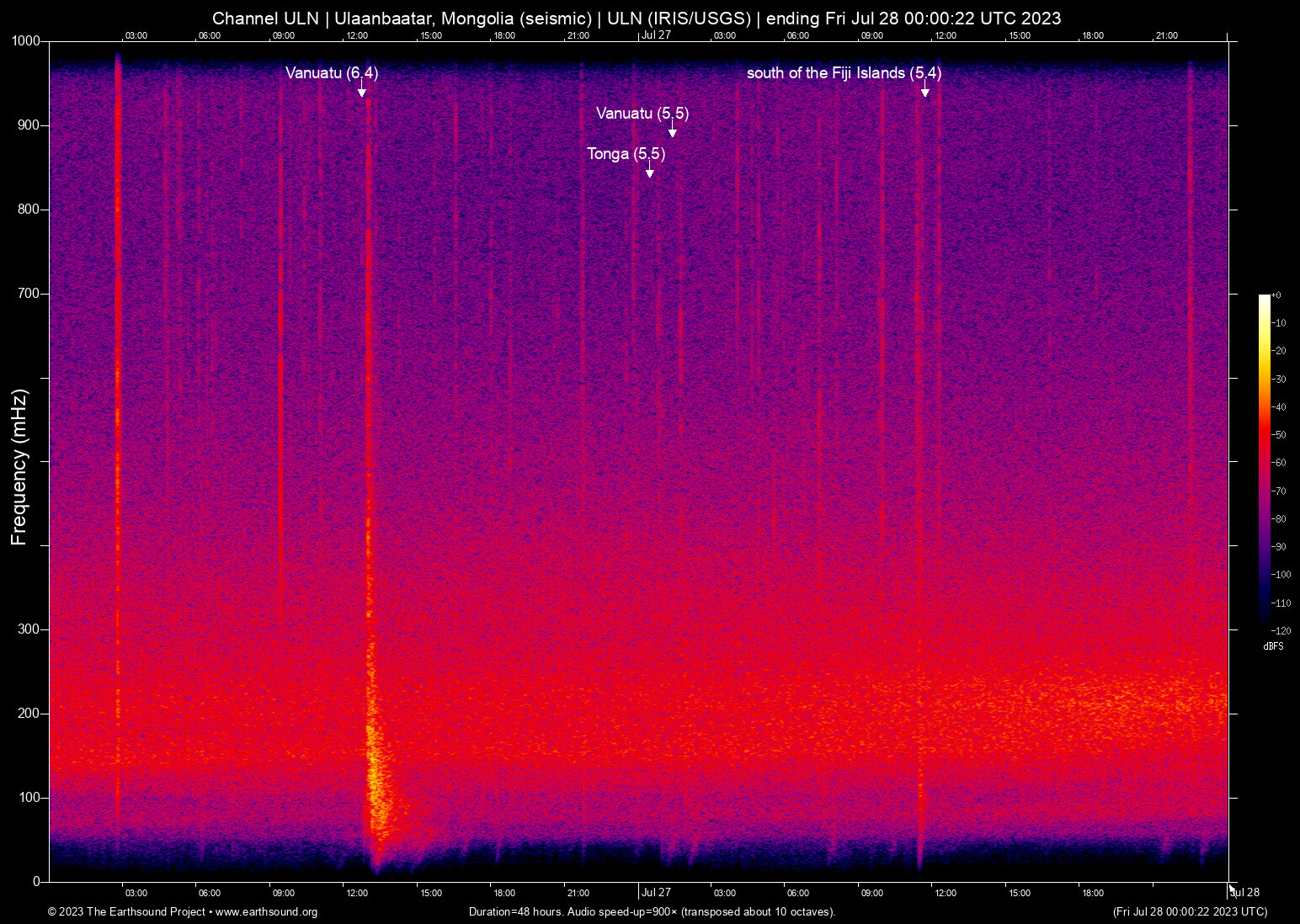This screenshot has height=924, width=1300.
Task: Select the Vanuatu (5.5) annotation label
Action: (x=642, y=114)
